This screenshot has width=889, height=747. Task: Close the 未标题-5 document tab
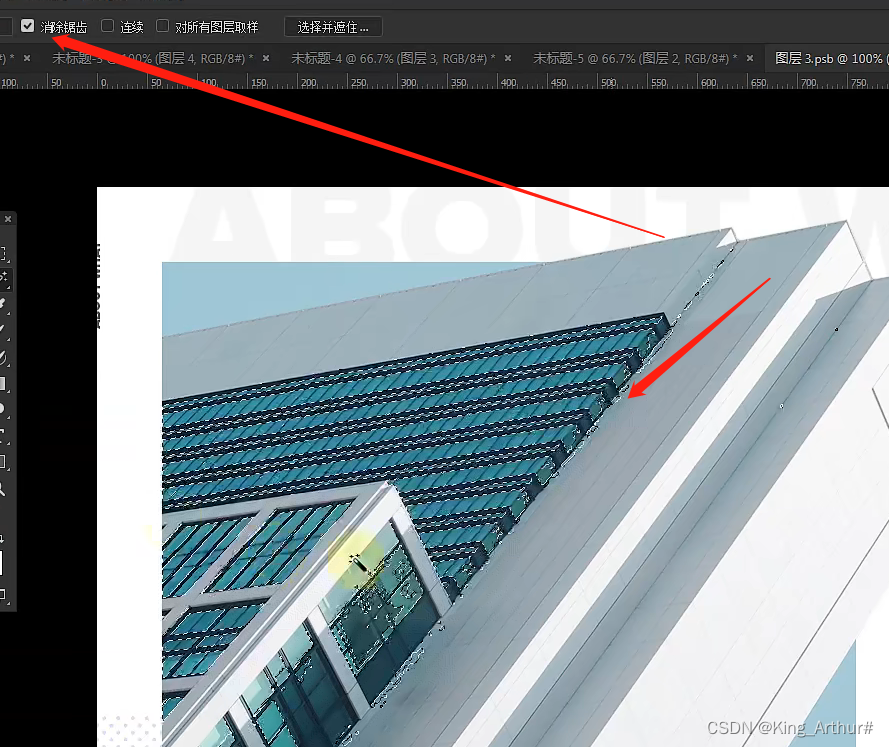pos(750,58)
